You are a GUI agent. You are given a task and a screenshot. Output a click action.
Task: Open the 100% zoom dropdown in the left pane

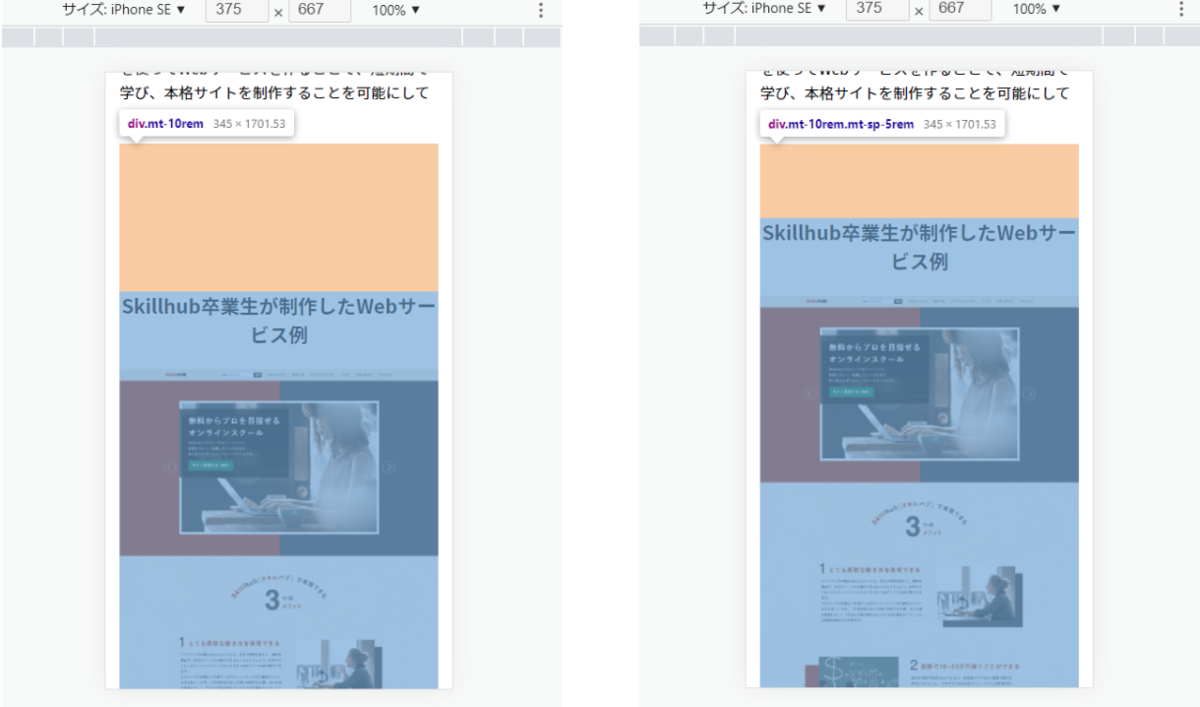392,10
